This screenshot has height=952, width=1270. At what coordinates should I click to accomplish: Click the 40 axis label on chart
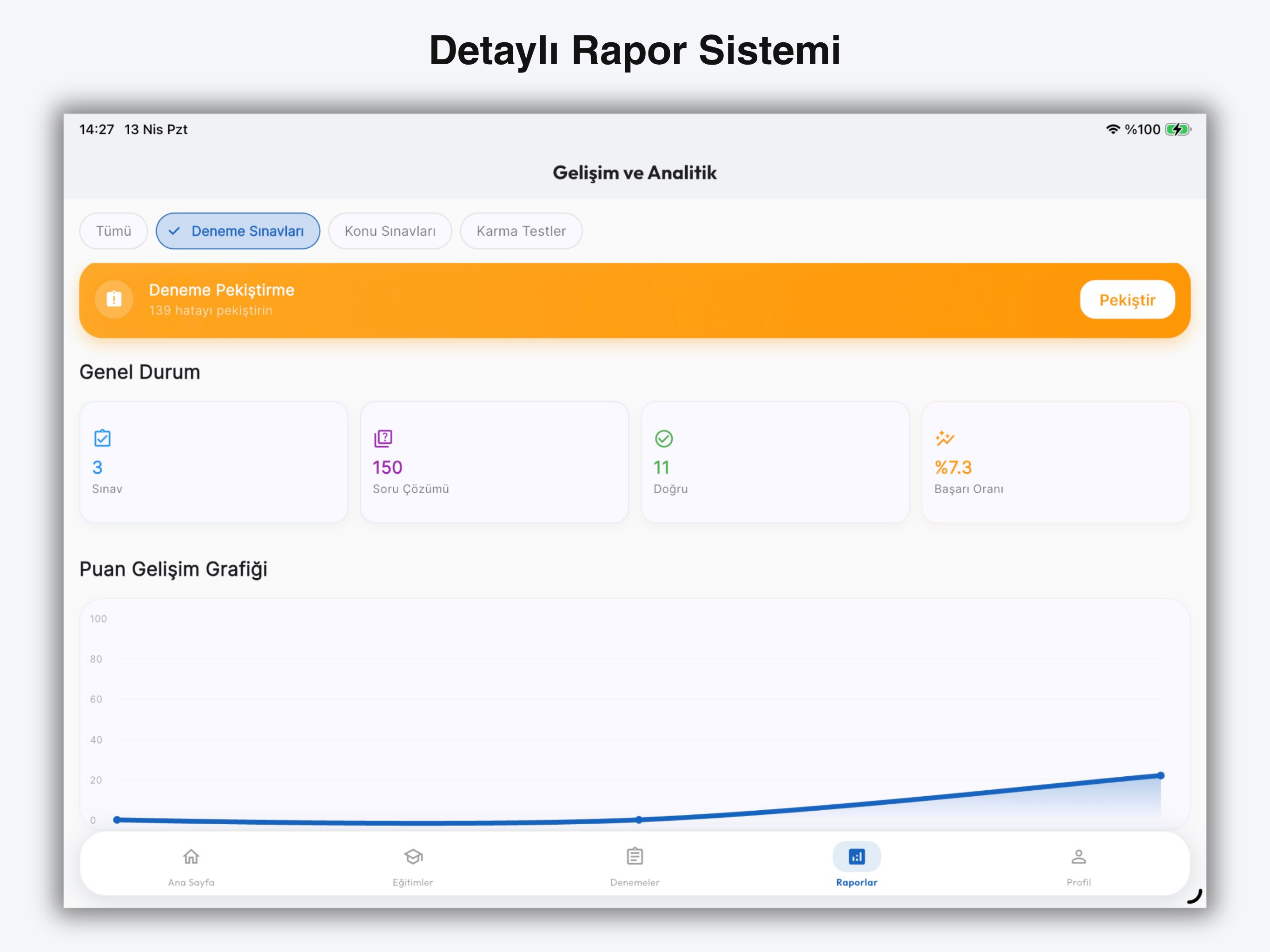click(x=96, y=740)
